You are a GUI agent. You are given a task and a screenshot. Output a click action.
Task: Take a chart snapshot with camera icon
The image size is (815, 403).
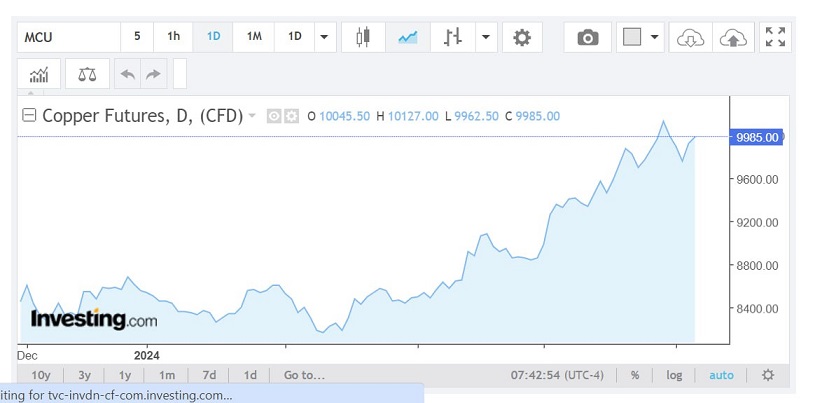click(588, 37)
